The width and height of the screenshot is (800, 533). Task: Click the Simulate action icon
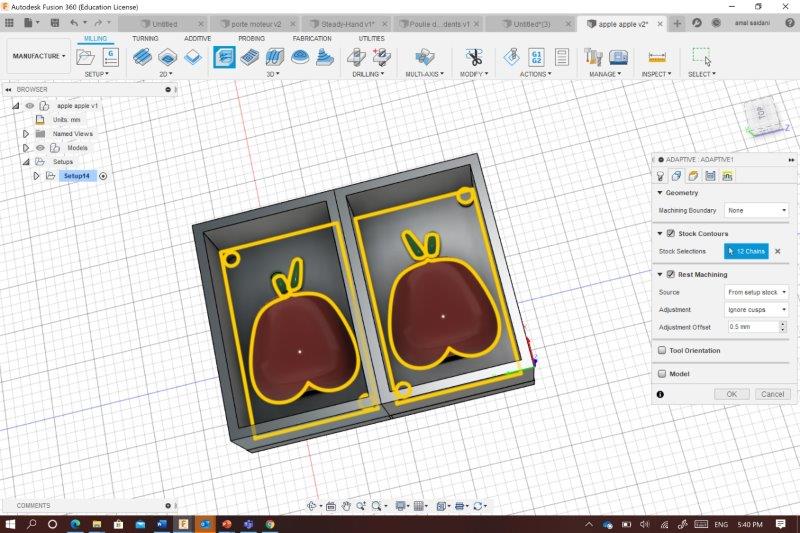tap(512, 57)
